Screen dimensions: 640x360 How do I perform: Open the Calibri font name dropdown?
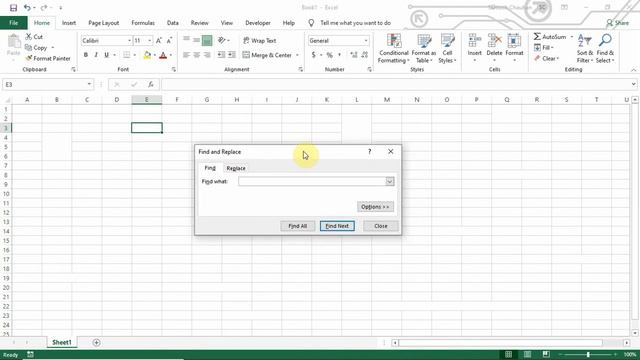pos(129,40)
